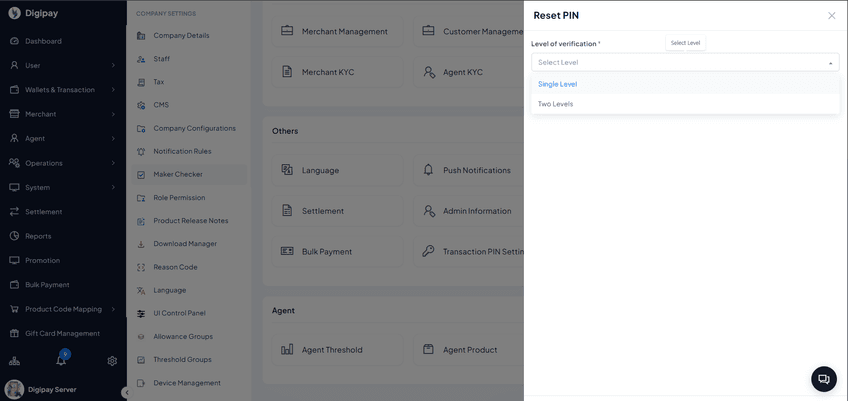Open Merchant Management card
Viewport: 848px width, 401px height.
pyautogui.click(x=337, y=31)
